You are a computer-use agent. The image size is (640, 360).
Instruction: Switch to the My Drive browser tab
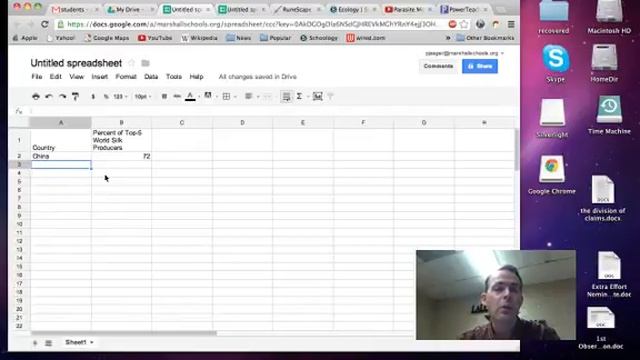130,9
